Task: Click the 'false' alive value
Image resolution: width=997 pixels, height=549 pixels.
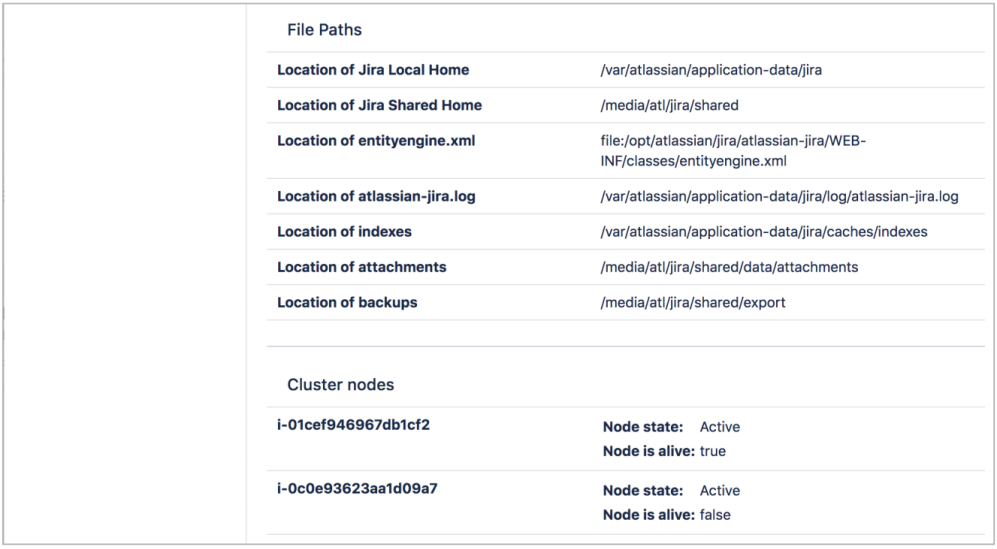Action: (715, 515)
